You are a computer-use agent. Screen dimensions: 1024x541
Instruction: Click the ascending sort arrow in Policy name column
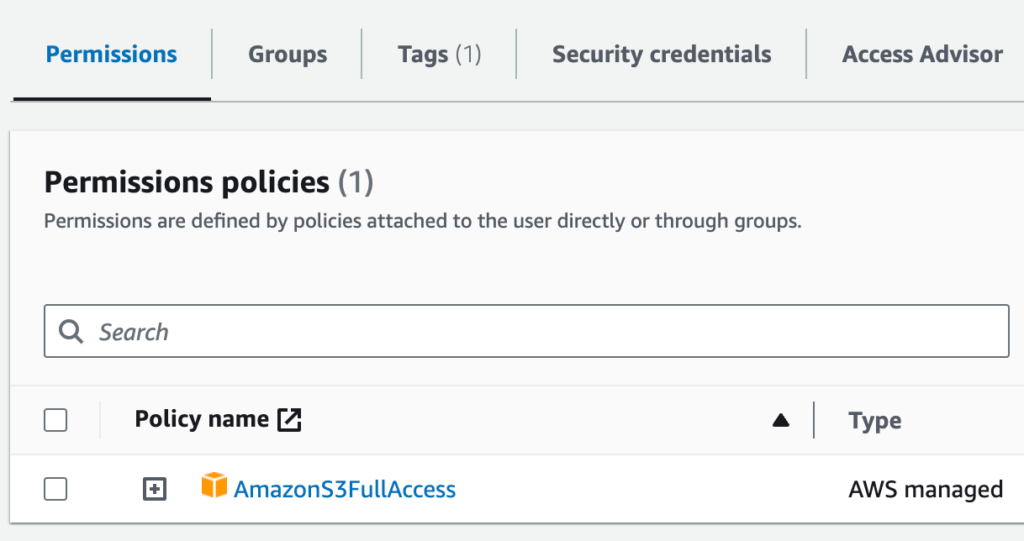pyautogui.click(x=781, y=421)
